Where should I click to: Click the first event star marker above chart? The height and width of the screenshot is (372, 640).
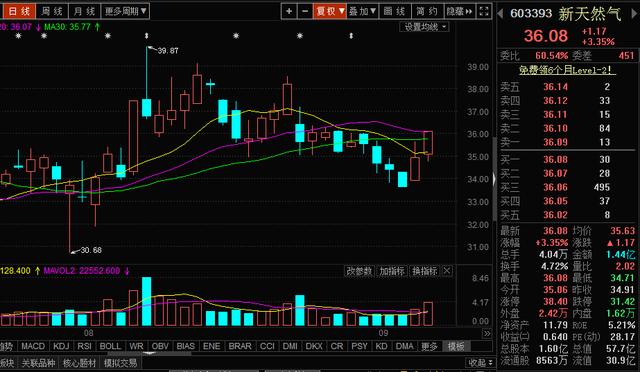pos(18,36)
